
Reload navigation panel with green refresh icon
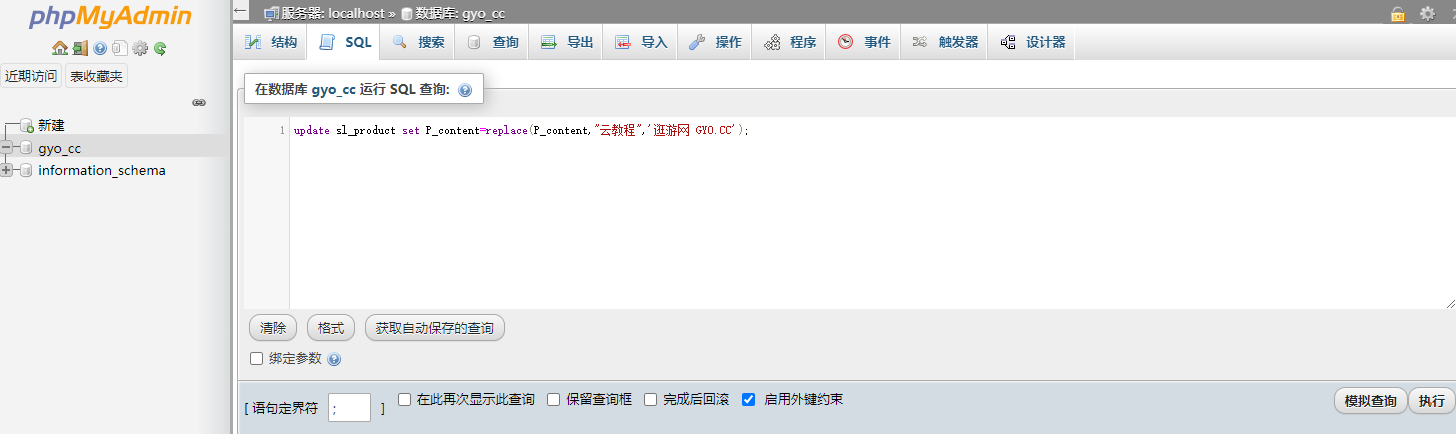160,48
